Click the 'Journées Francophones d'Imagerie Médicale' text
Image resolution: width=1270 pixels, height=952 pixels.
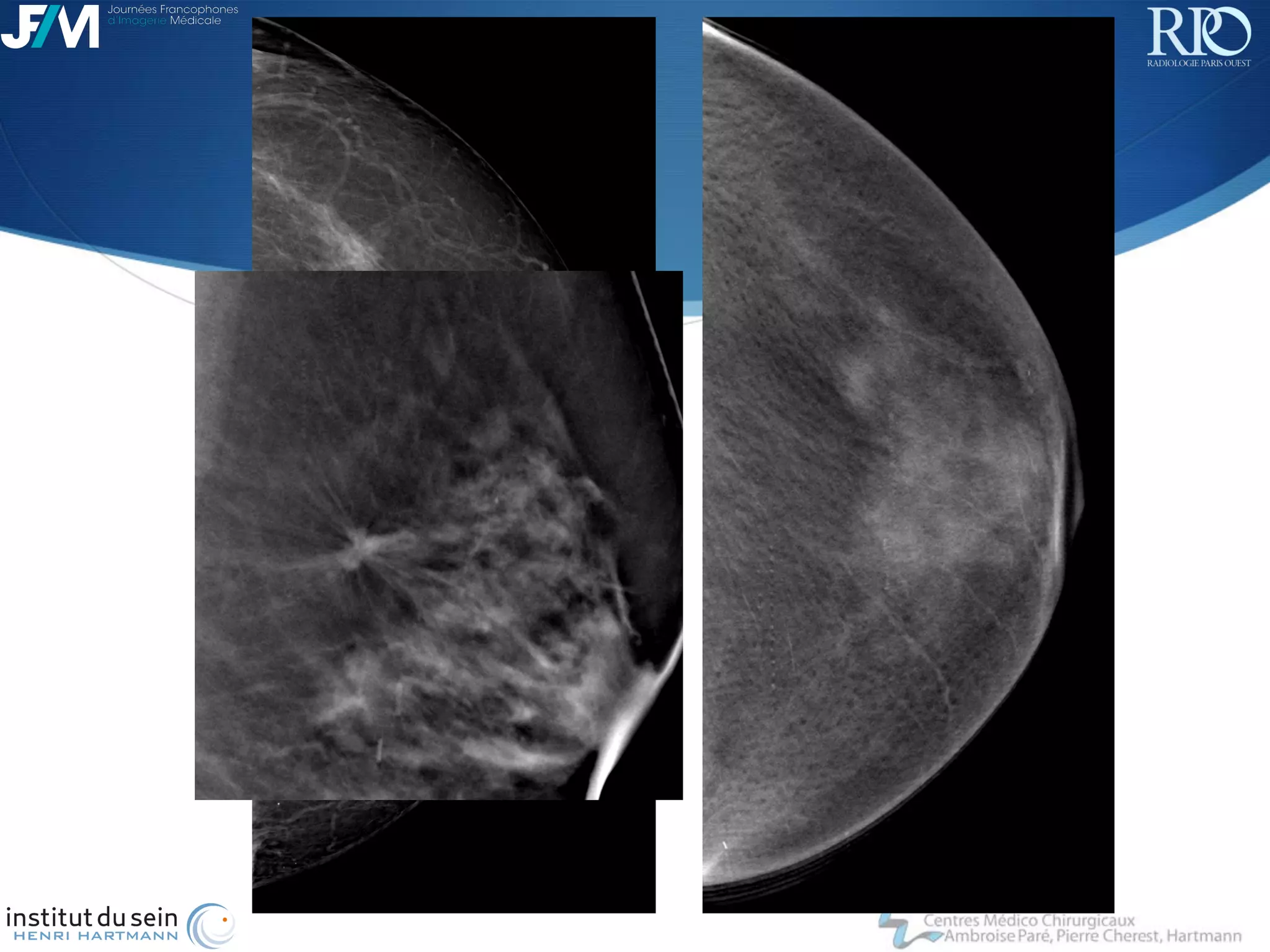(172, 15)
